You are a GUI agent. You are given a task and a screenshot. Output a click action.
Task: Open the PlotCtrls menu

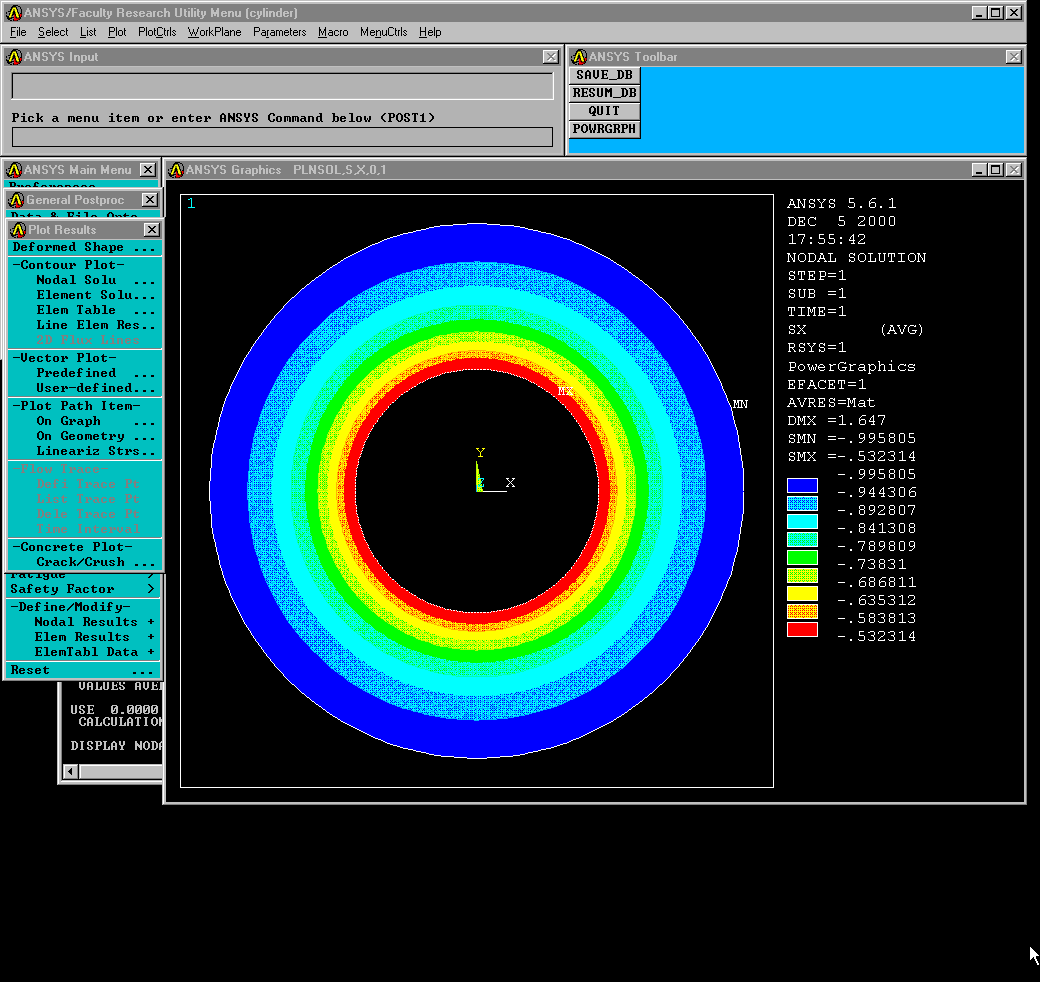pos(157,32)
